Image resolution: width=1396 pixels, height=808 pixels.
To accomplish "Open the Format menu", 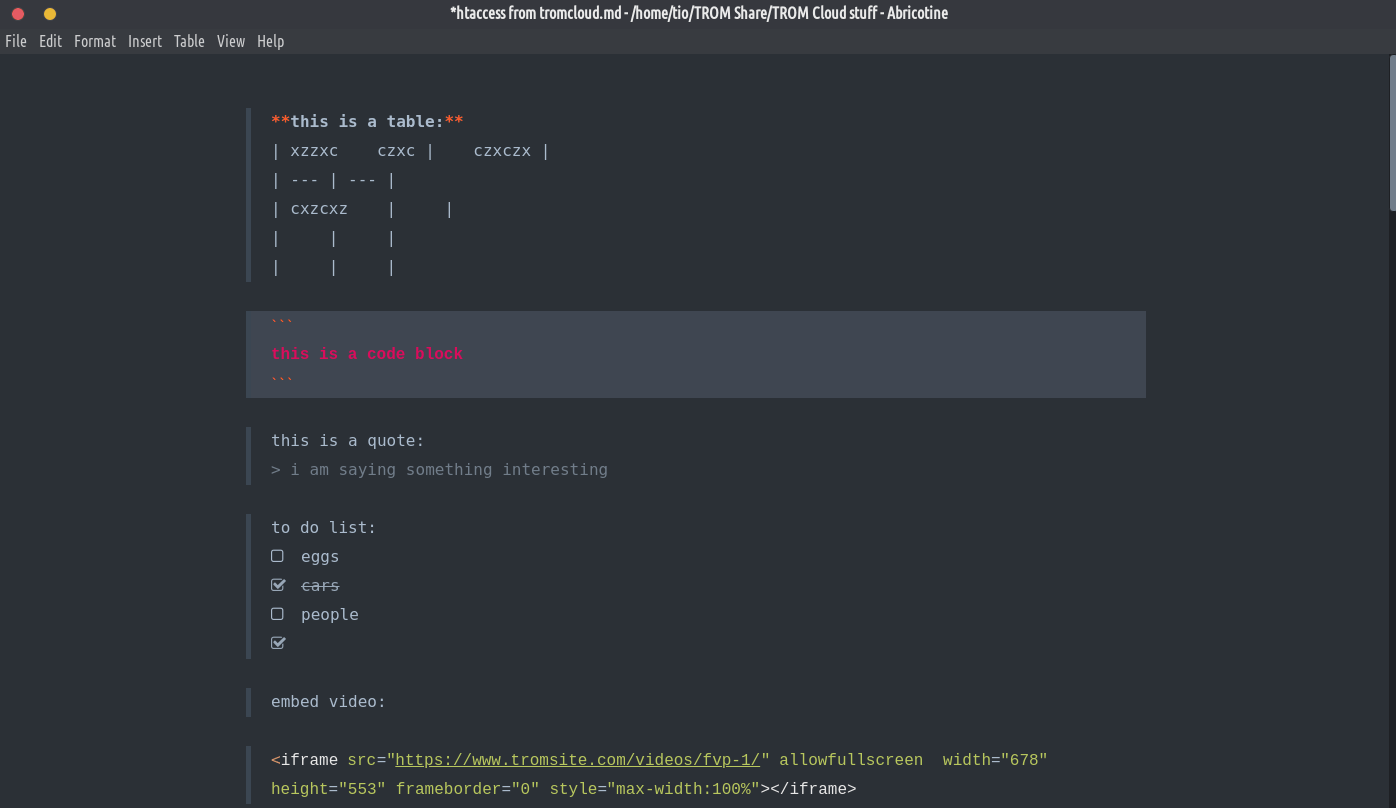I will tap(95, 41).
